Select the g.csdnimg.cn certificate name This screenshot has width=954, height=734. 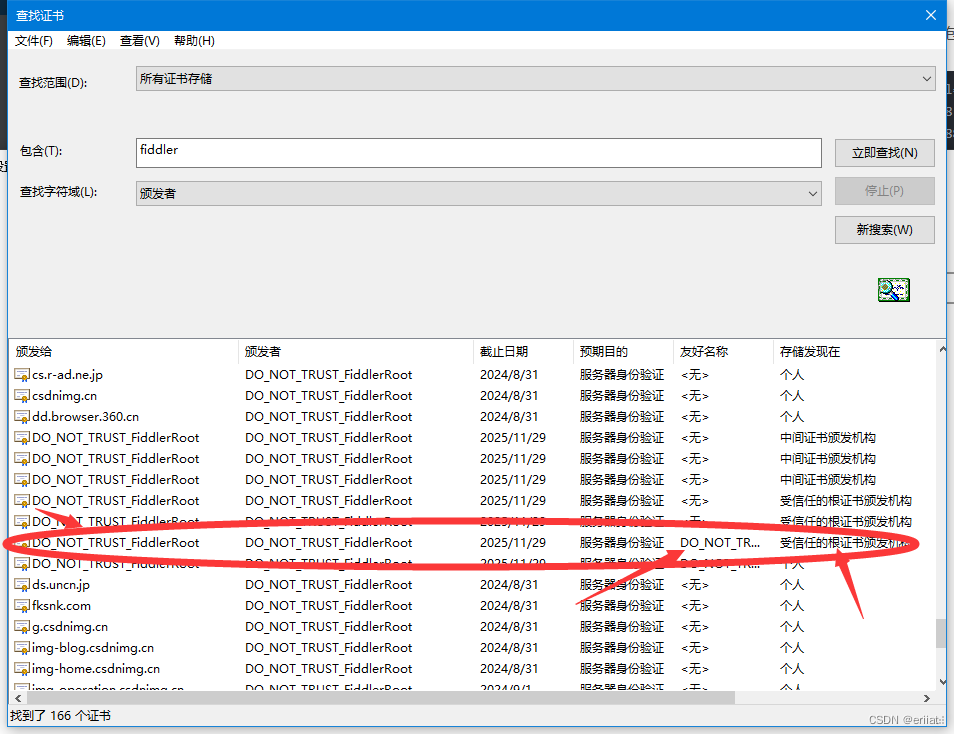point(70,627)
